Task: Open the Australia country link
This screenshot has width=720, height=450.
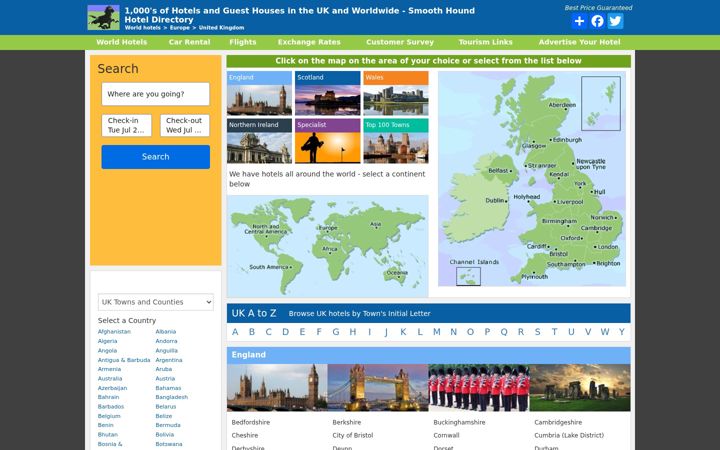Action: (x=110, y=379)
